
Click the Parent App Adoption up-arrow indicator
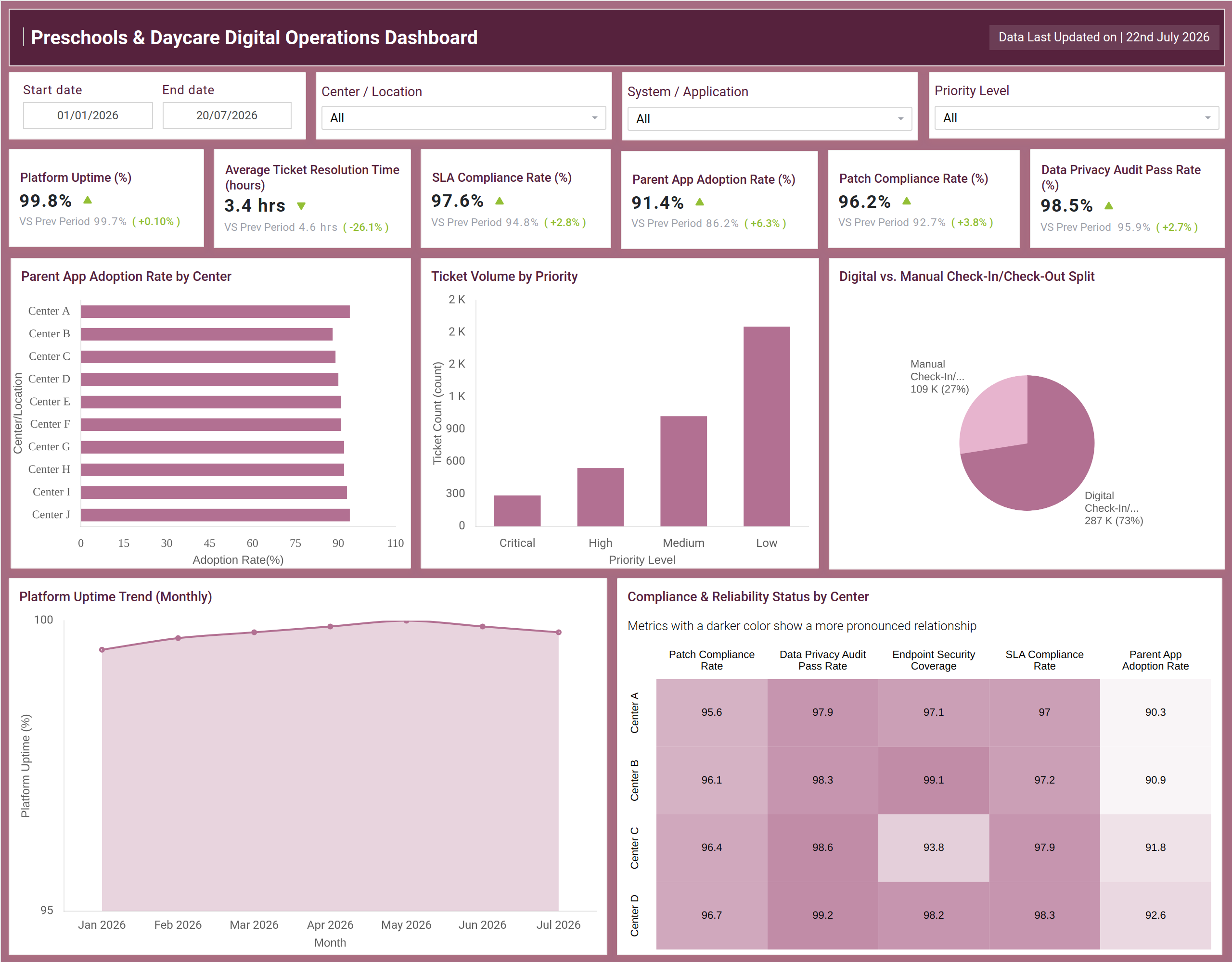point(699,202)
